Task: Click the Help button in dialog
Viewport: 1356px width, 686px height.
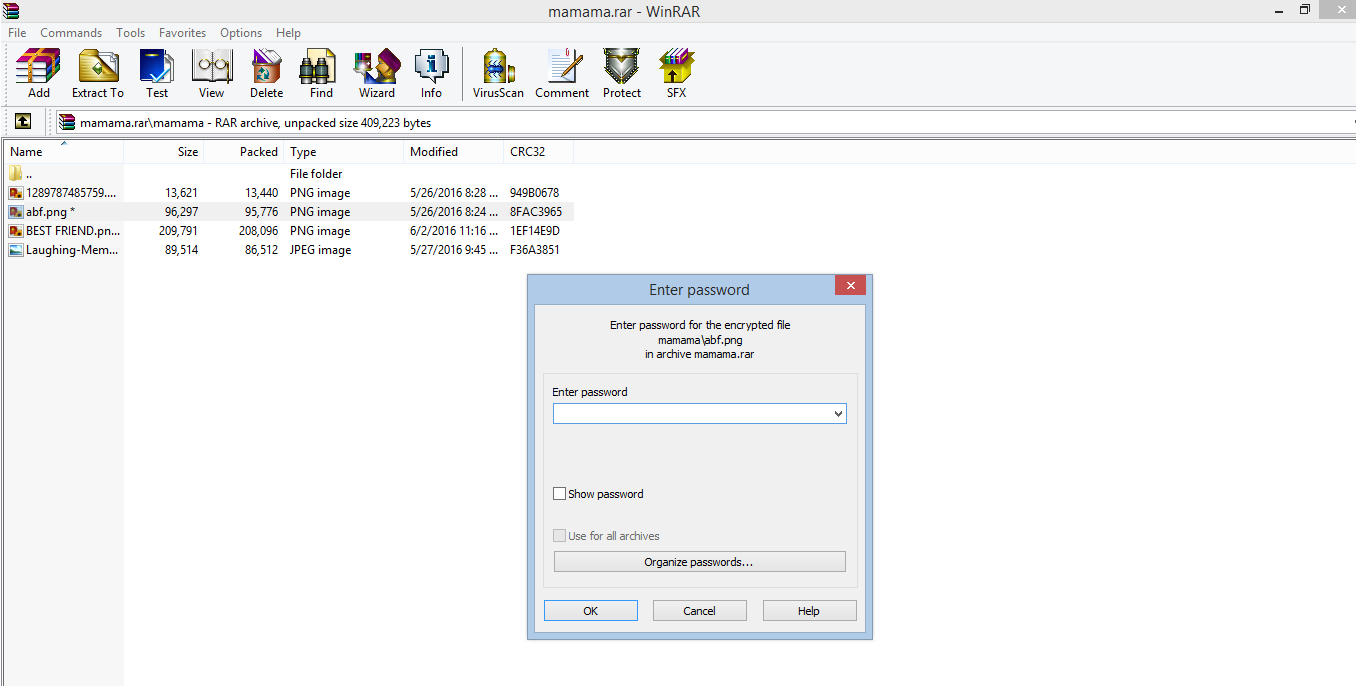Action: pyautogui.click(x=809, y=611)
